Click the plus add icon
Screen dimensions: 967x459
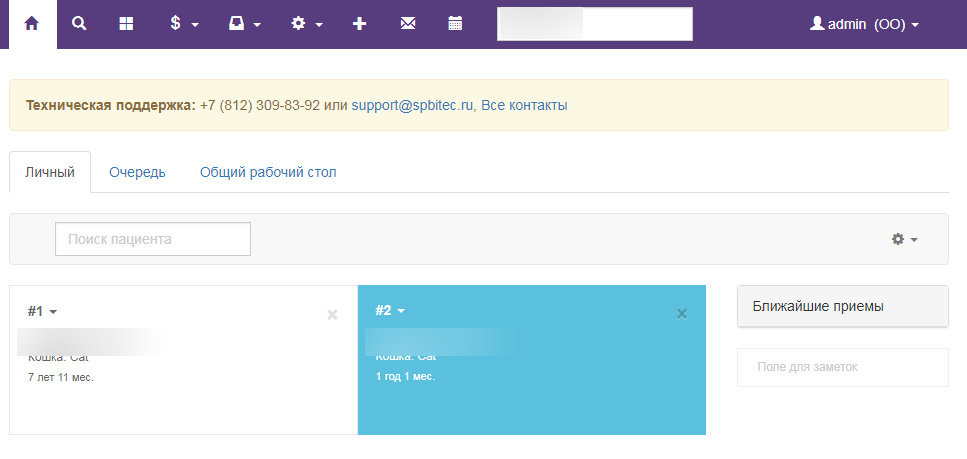[359, 24]
